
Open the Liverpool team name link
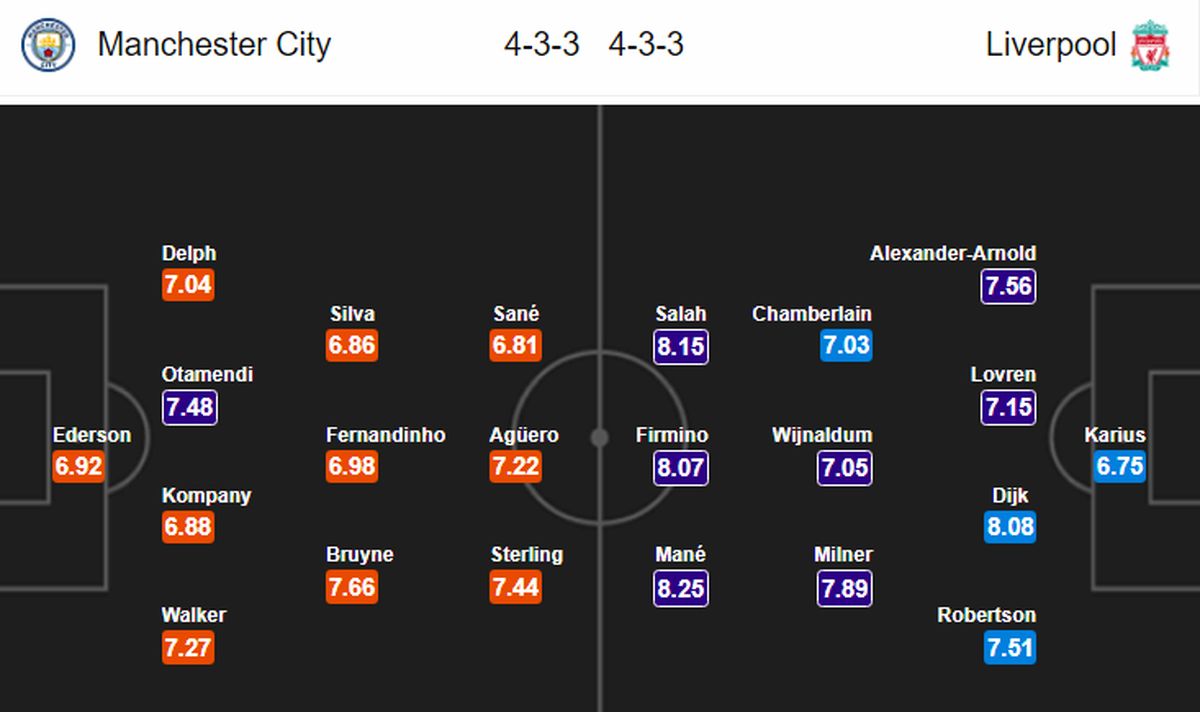pyautogui.click(x=1051, y=45)
